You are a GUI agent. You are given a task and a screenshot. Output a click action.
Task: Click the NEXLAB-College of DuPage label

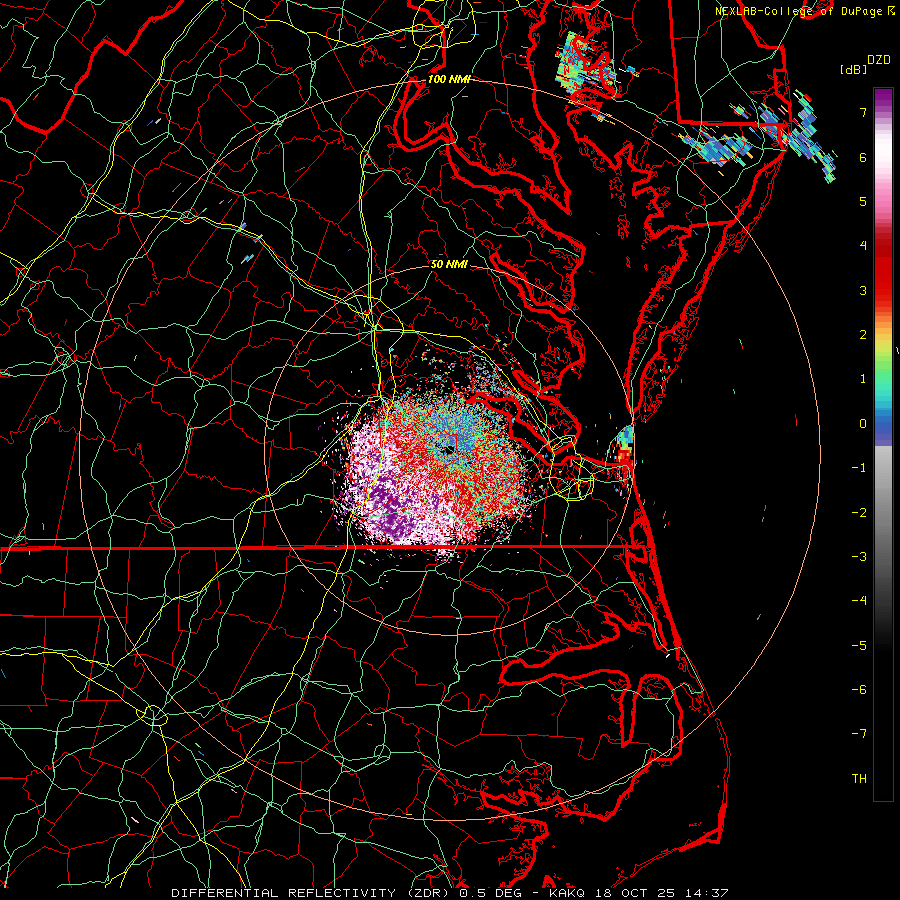[x=800, y=11]
